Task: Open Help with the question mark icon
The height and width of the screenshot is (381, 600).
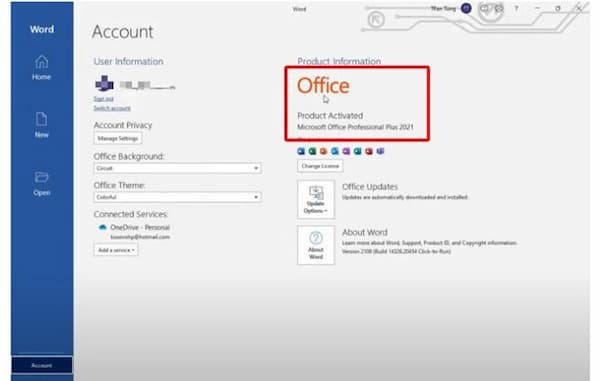Action: pyautogui.click(x=517, y=8)
